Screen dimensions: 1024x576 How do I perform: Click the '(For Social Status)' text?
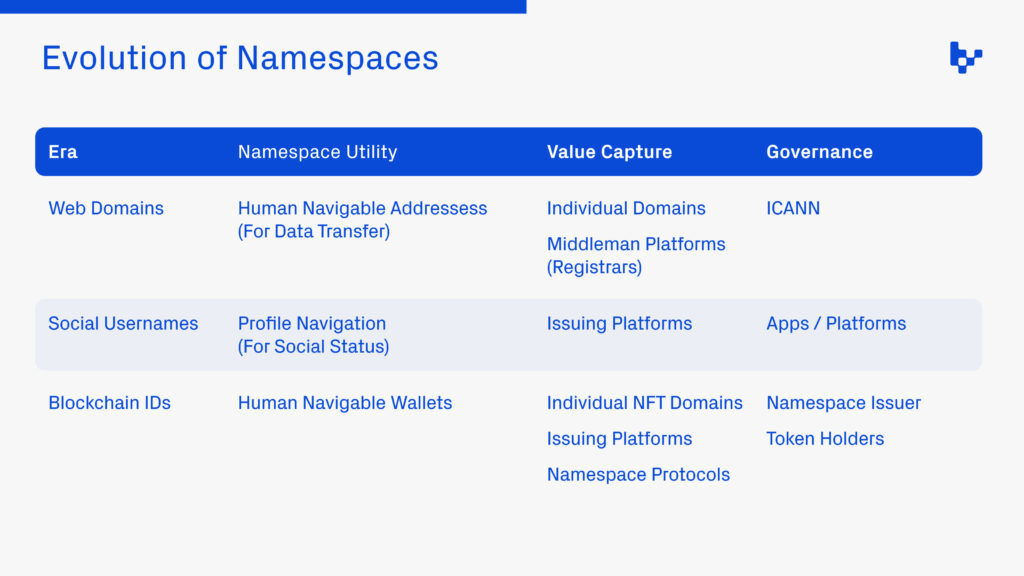pos(313,346)
